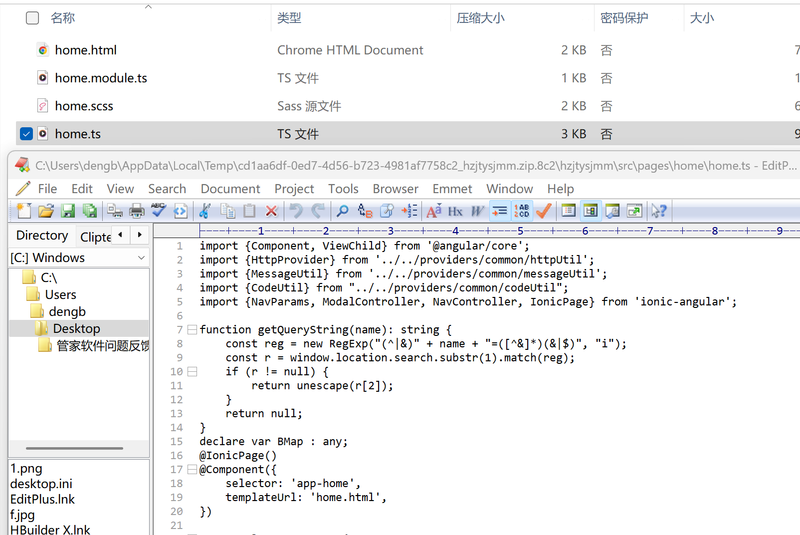Collapse the getQueryString function fold marker
This screenshot has height=535, width=800.
[x=190, y=328]
